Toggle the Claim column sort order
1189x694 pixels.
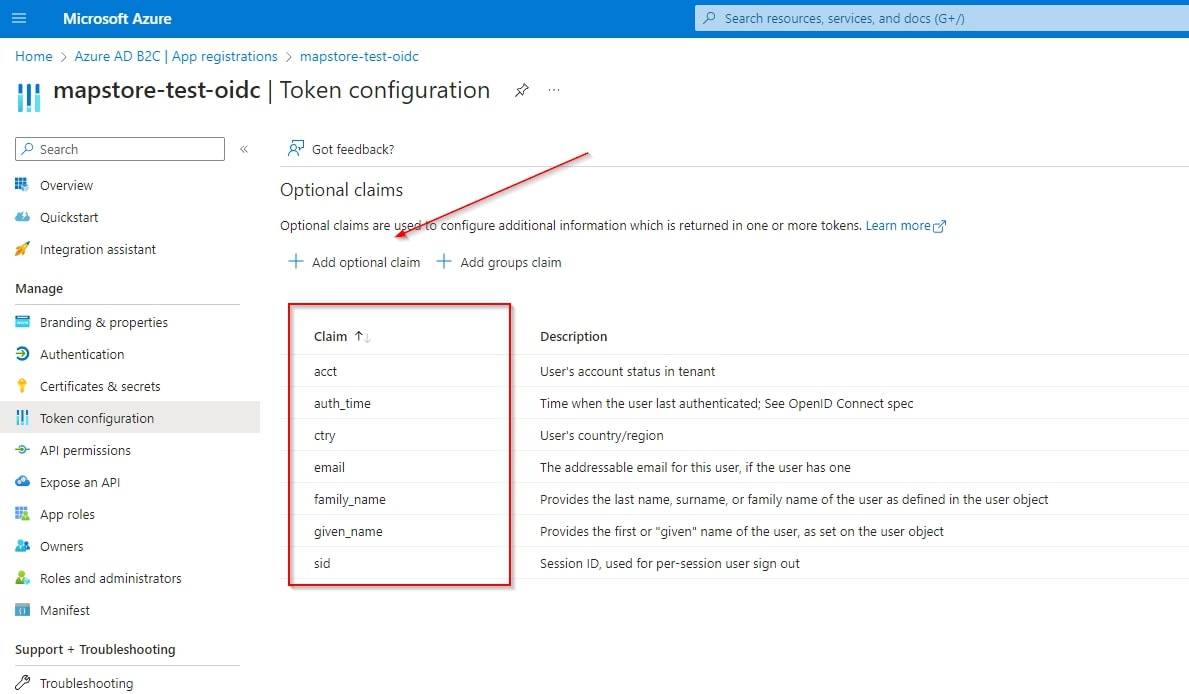(x=340, y=336)
